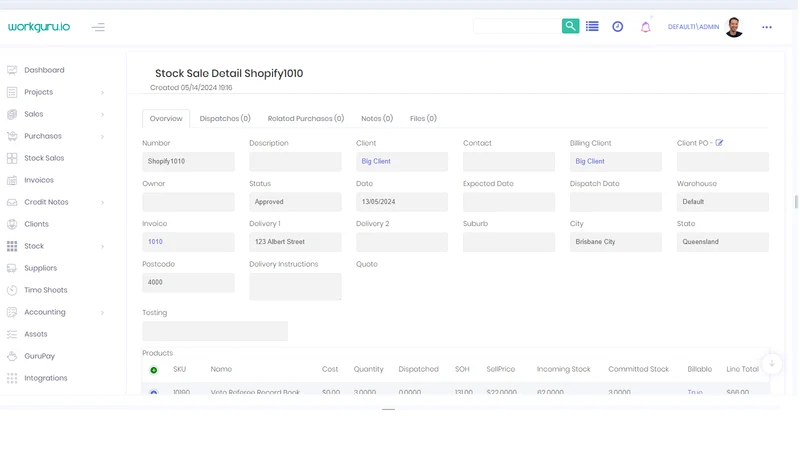Image resolution: width=800 pixels, height=450 pixels.
Task: Click the green search magnifier button
Action: (x=570, y=26)
